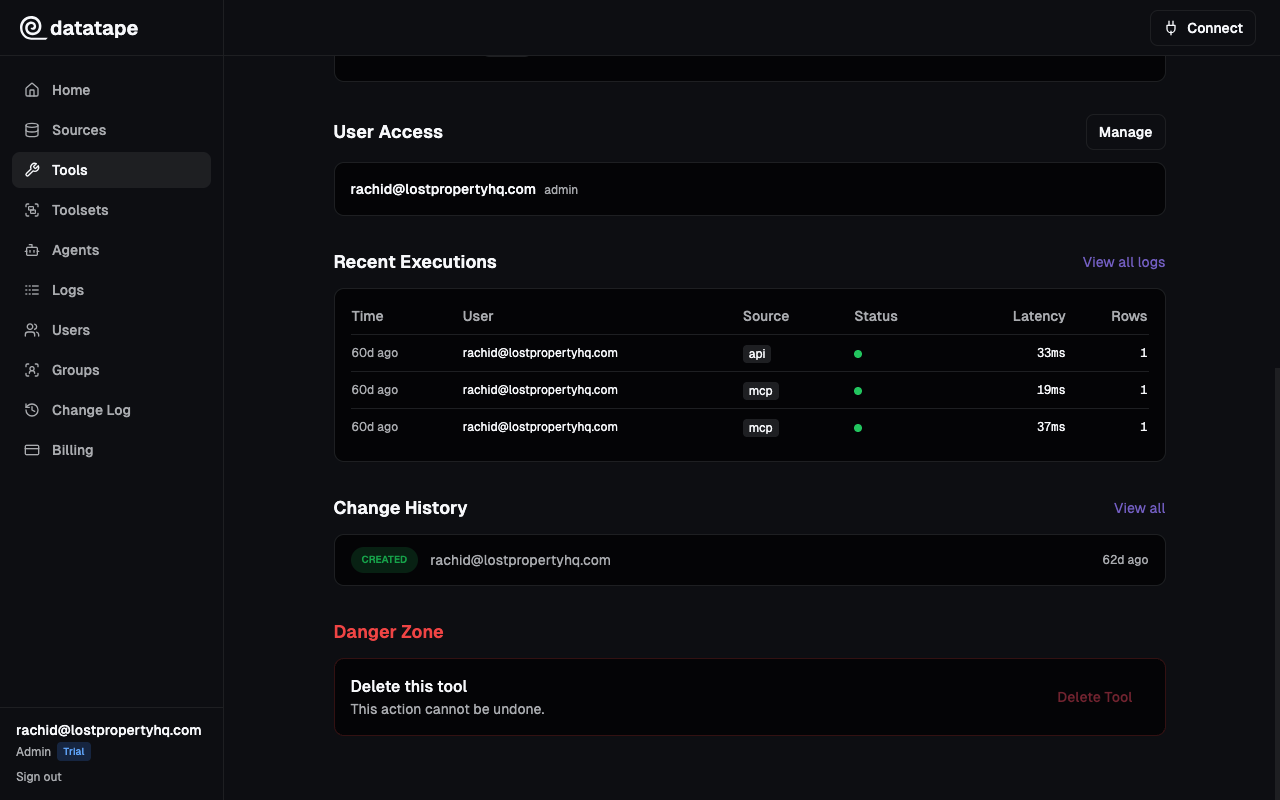1280x800 pixels.
Task: Open View all logs link
Action: click(x=1123, y=262)
